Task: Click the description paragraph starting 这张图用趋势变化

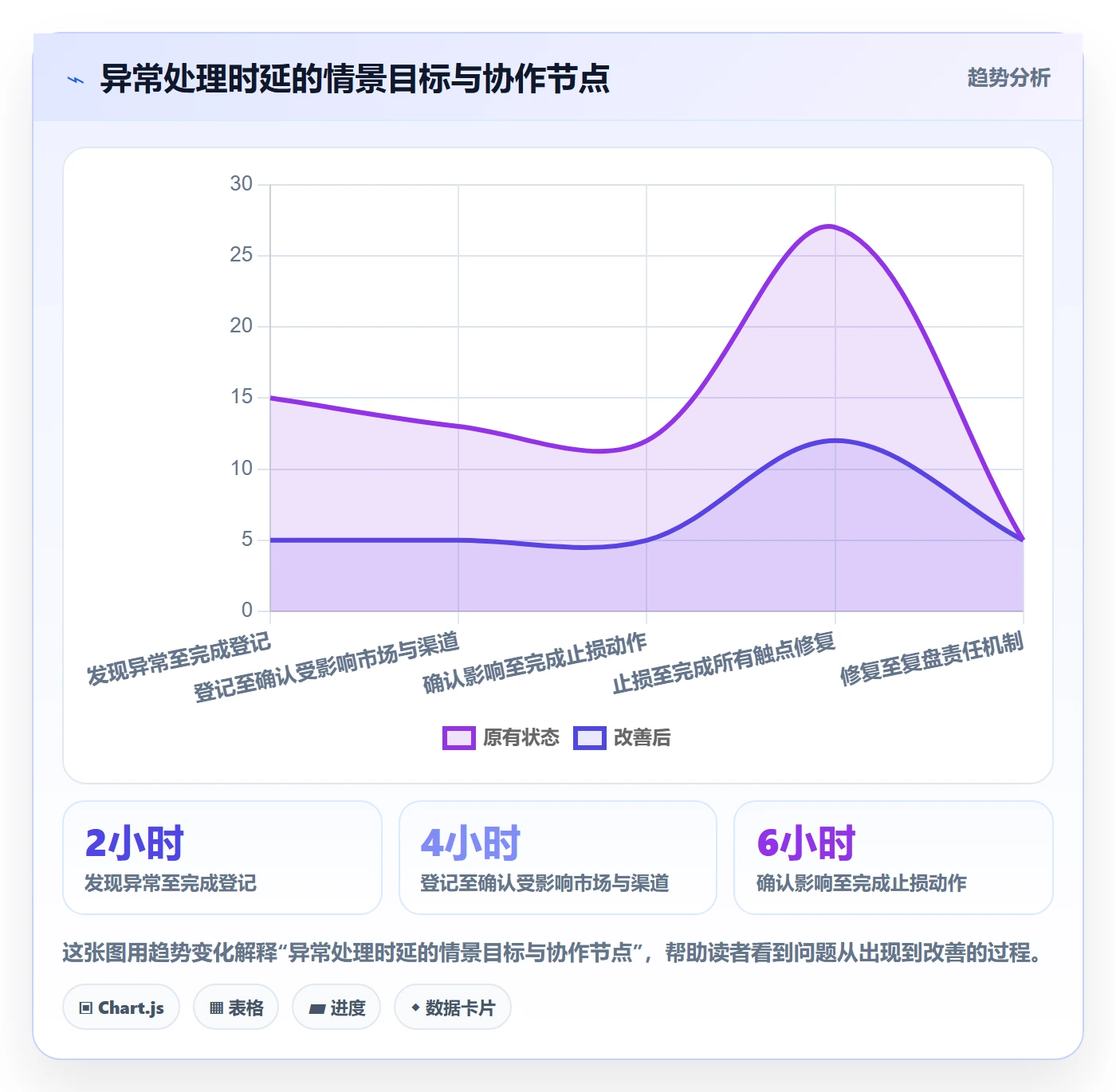Action: coord(553,953)
